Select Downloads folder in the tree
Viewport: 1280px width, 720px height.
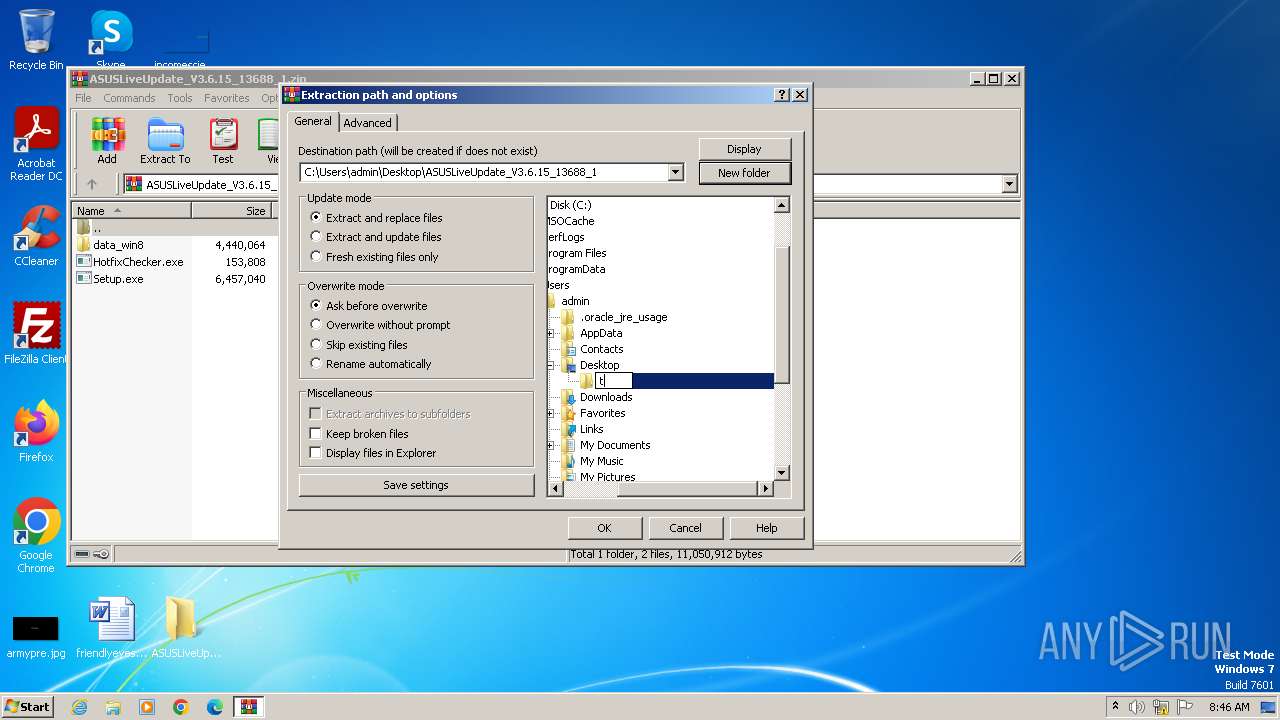(x=606, y=397)
